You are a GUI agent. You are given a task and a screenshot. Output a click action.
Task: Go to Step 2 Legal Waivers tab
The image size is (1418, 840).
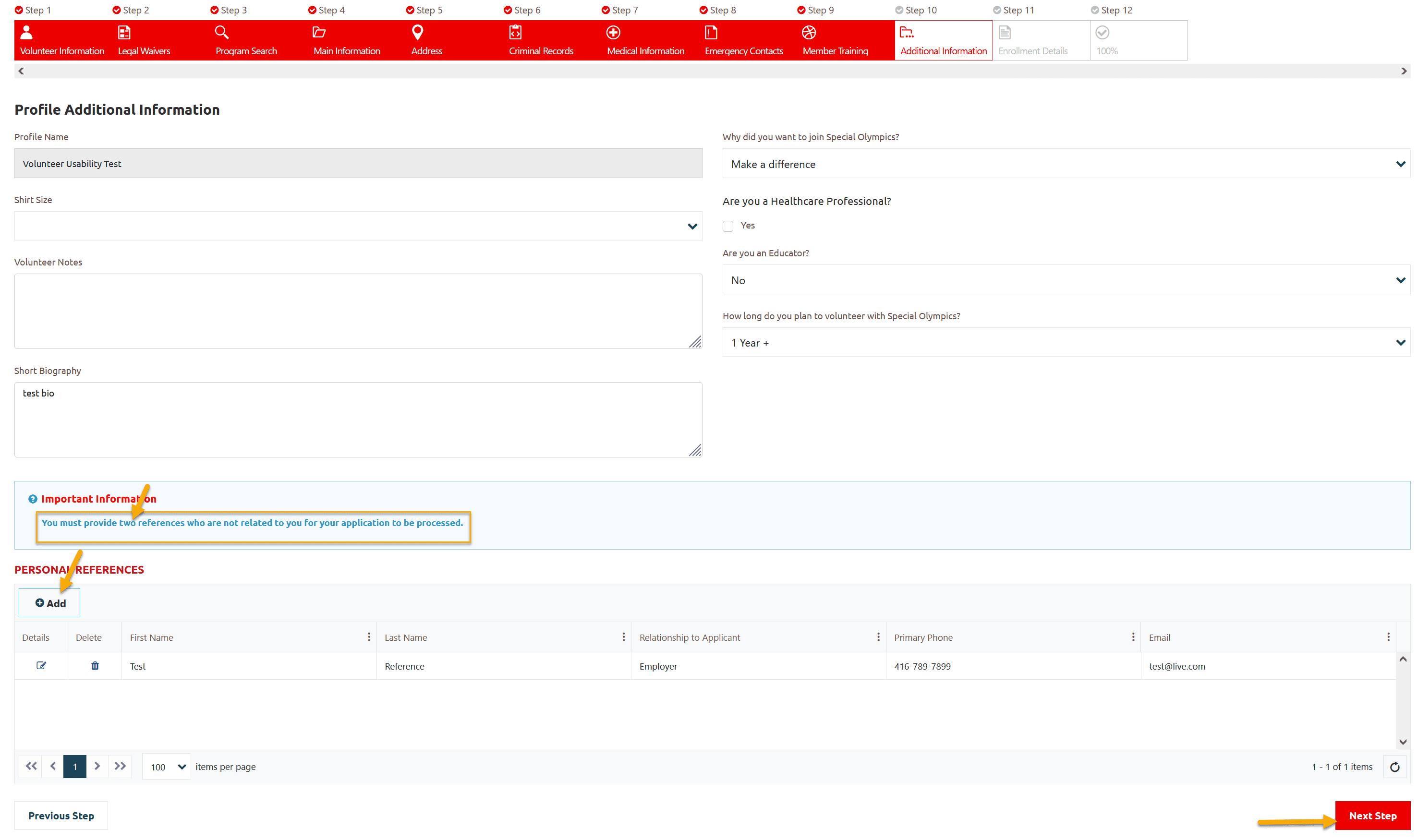tap(160, 40)
